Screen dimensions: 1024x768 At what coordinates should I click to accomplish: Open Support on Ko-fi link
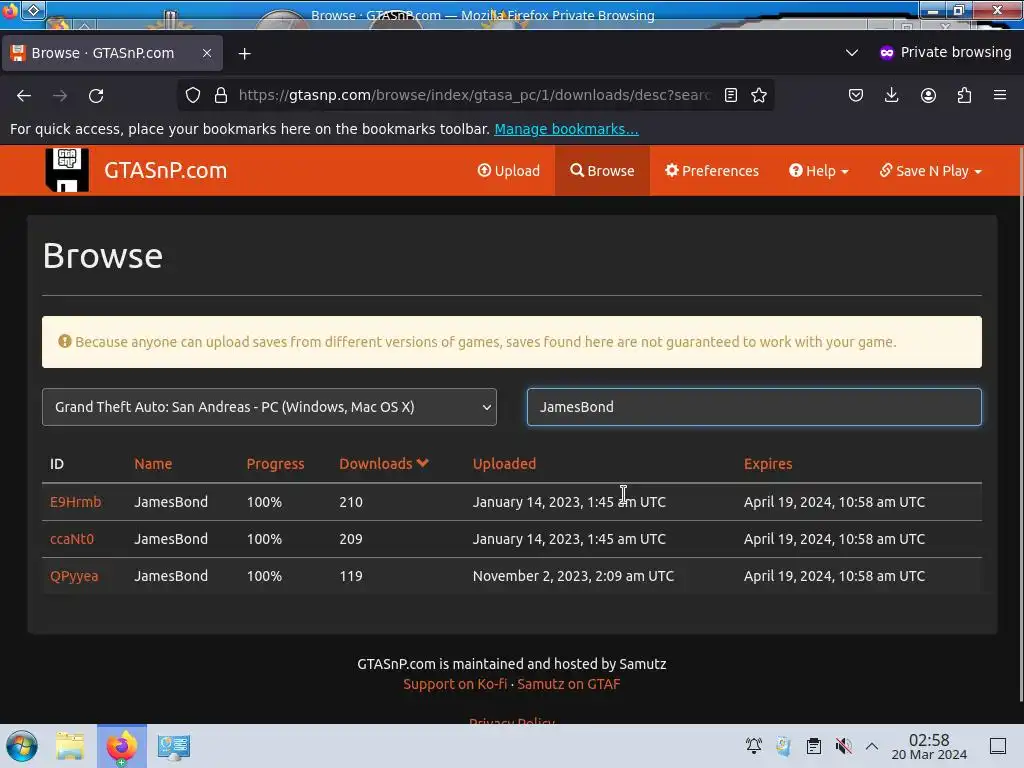(x=455, y=684)
